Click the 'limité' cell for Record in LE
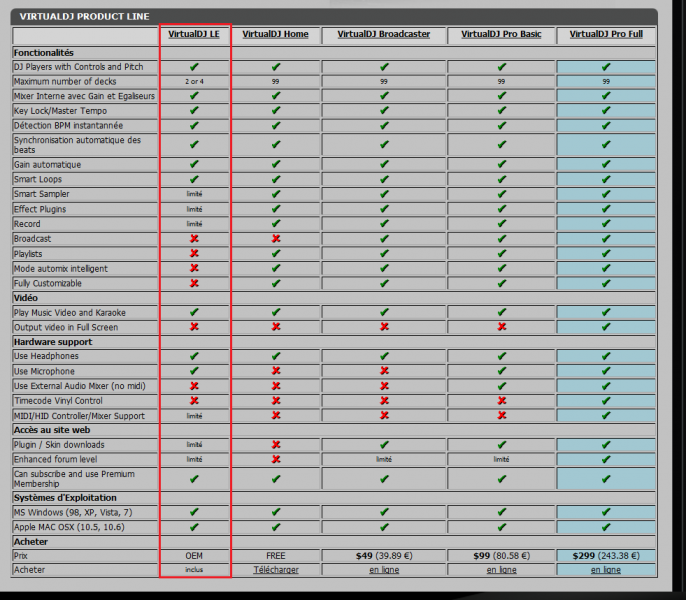686x600 pixels. pyautogui.click(x=194, y=224)
